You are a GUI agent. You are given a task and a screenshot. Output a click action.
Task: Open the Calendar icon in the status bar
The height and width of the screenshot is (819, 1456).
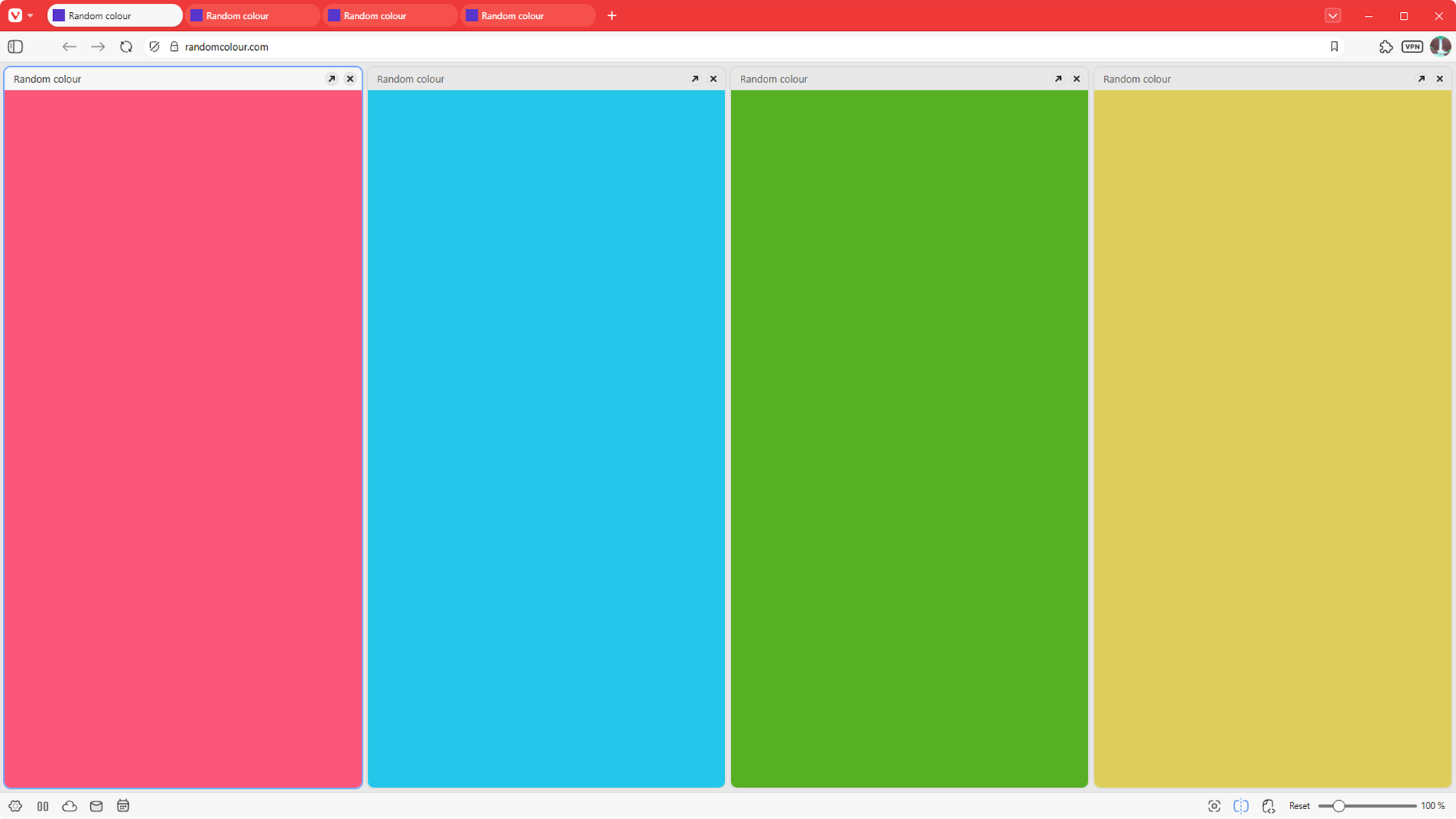122,806
